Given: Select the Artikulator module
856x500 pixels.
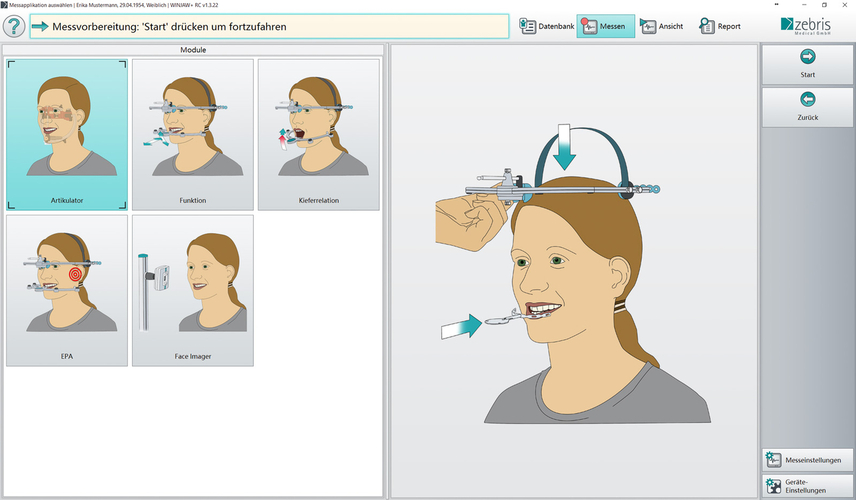Looking at the screenshot, I should (x=67, y=134).
